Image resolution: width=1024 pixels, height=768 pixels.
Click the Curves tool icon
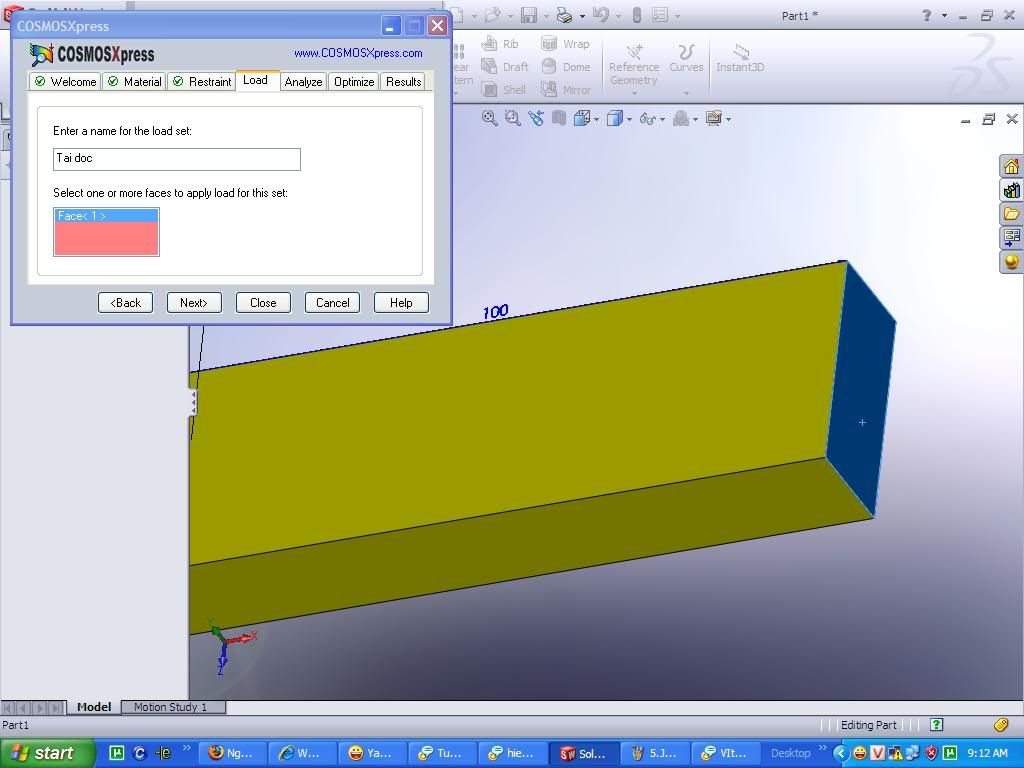[686, 57]
